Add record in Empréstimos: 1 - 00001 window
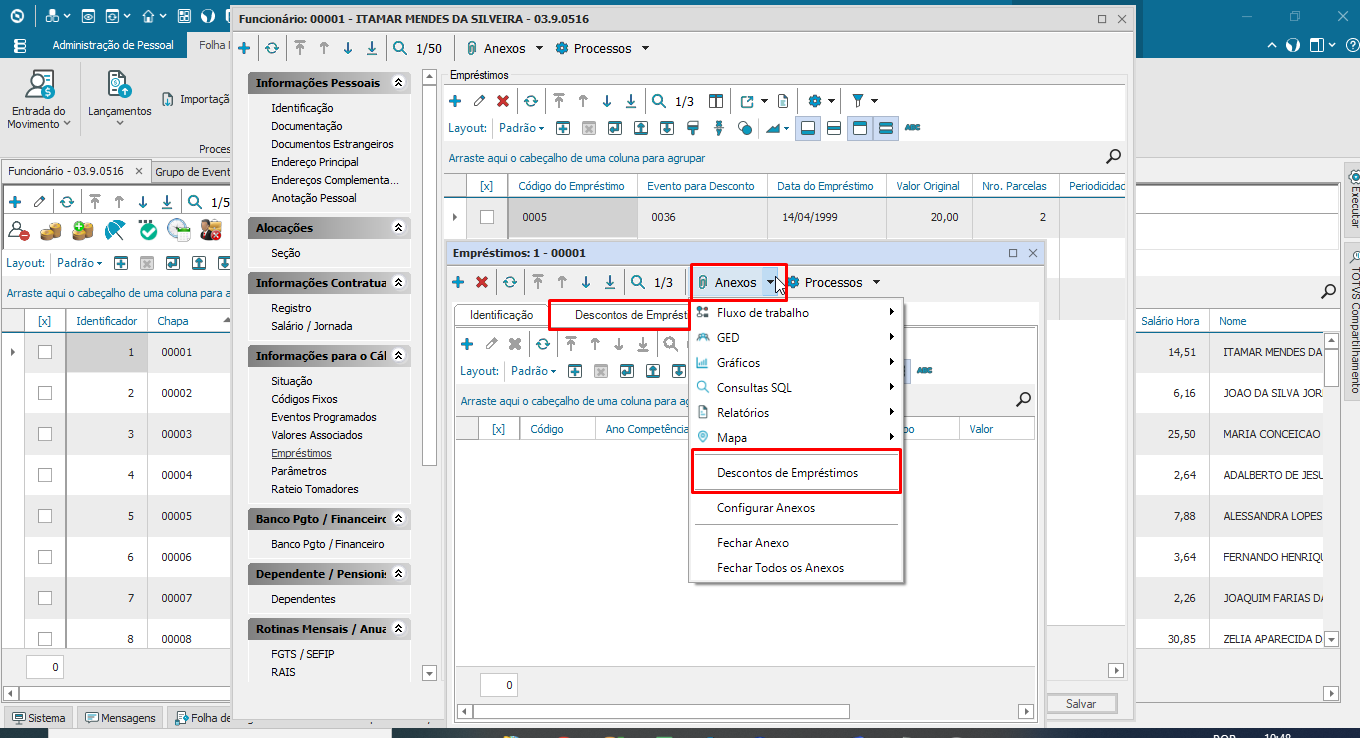The image size is (1360, 738). pyautogui.click(x=457, y=283)
